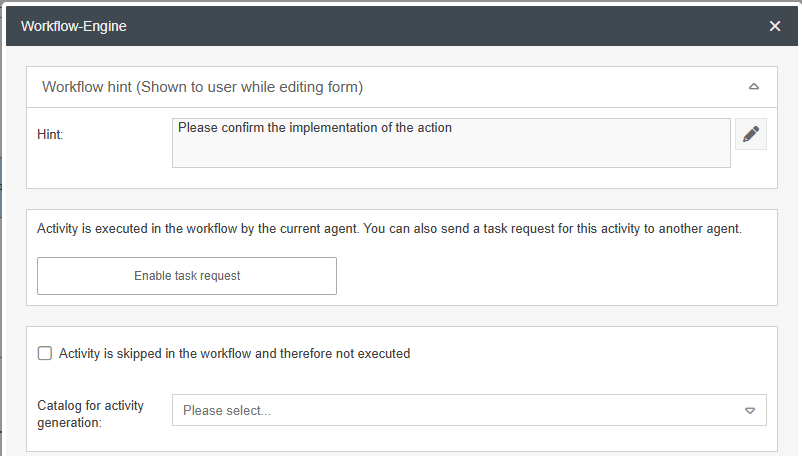Viewport: 802px width, 456px height.
Task: Click the task request description sentence
Action: point(389,228)
